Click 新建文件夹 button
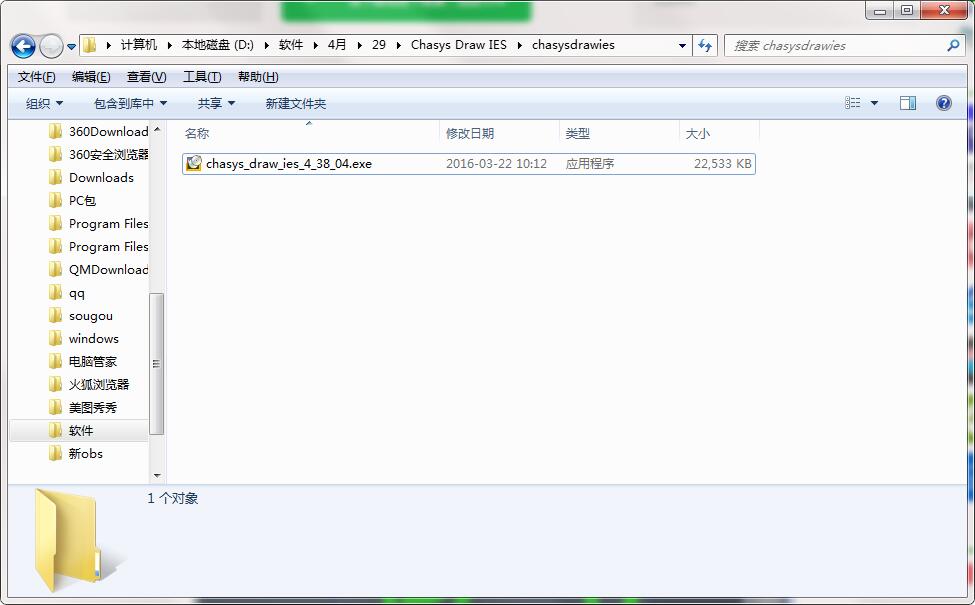This screenshot has height=605, width=975. pyautogui.click(x=295, y=103)
